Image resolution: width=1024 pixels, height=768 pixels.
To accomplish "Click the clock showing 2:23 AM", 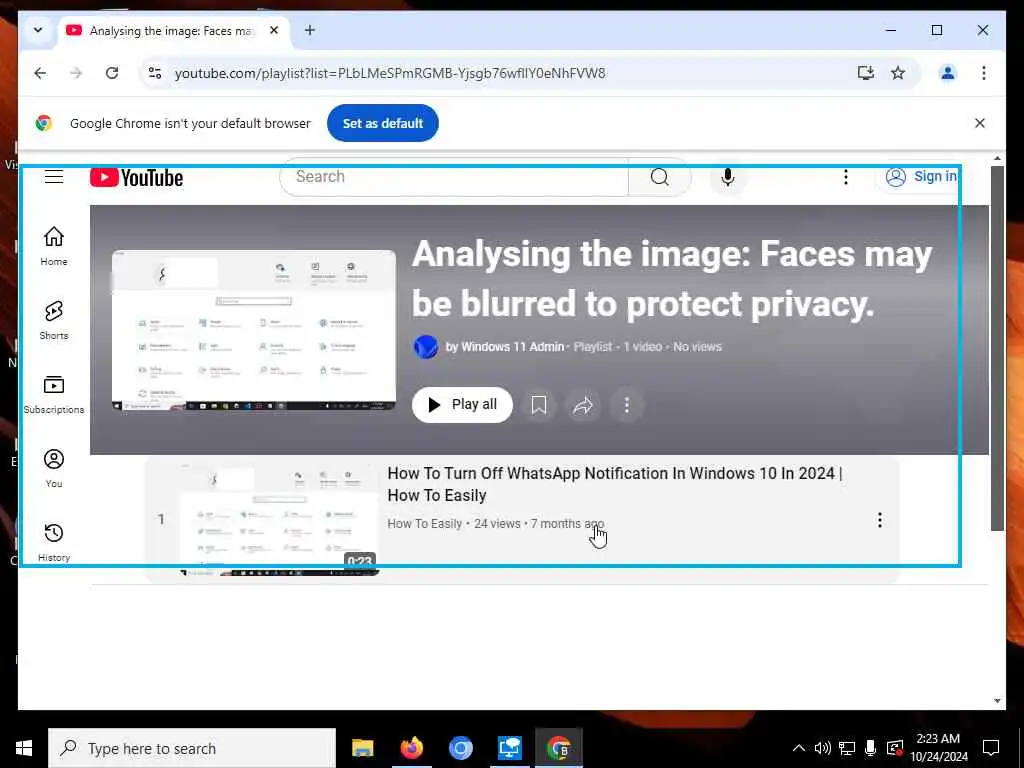I will click(x=938, y=739).
